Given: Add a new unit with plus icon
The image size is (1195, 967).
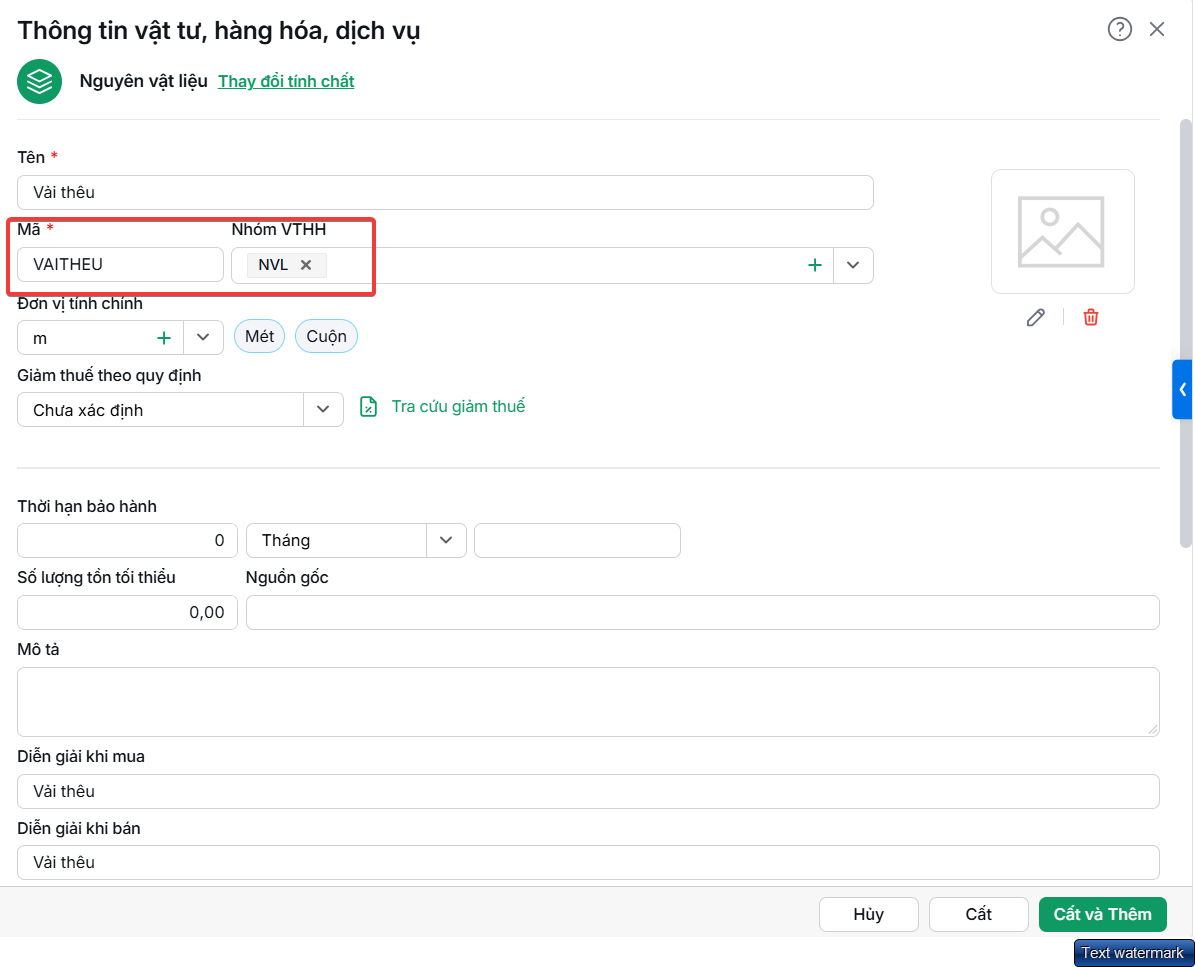Looking at the screenshot, I should [x=164, y=338].
